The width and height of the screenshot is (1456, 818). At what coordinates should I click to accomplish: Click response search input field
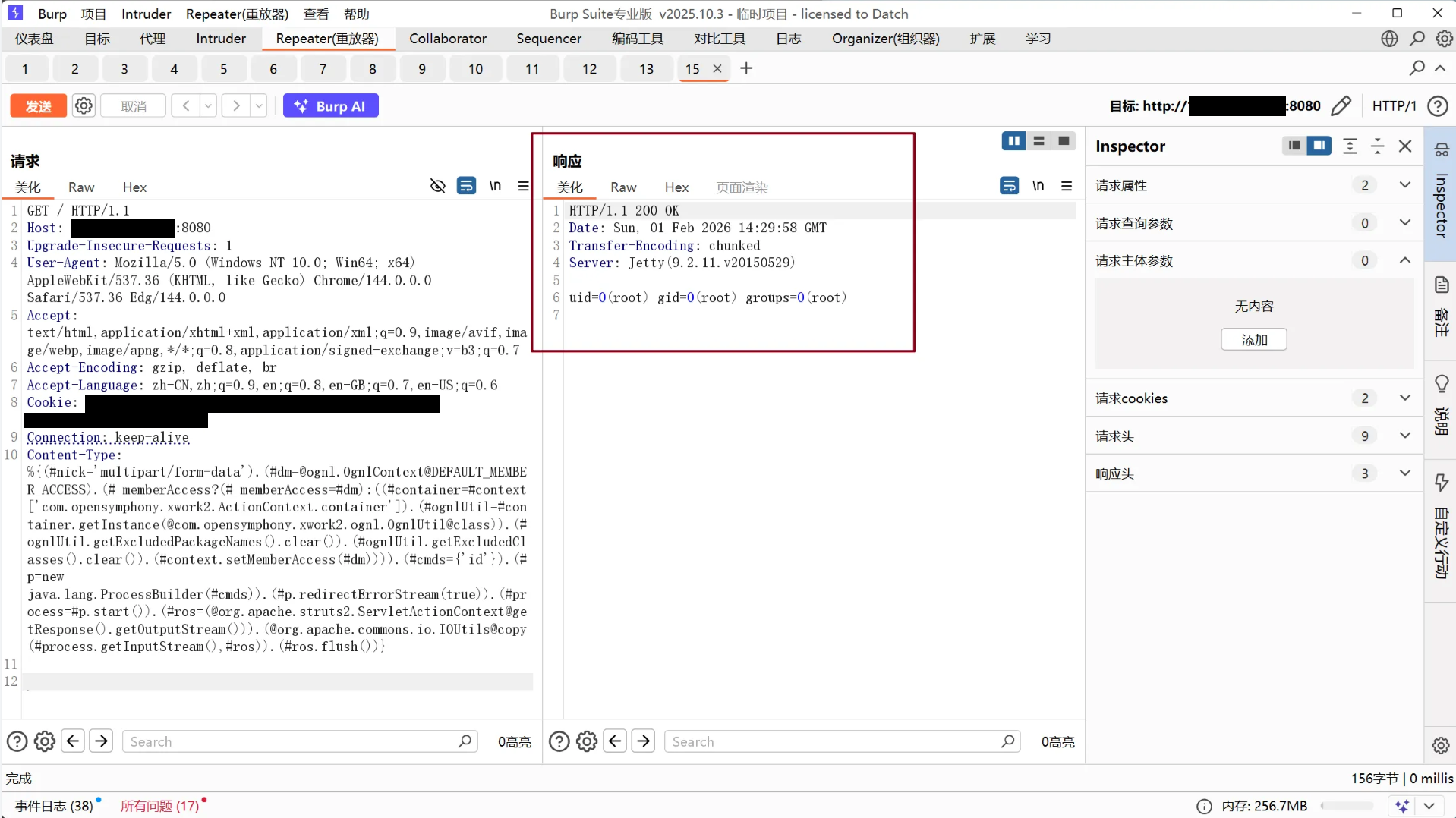tap(842, 741)
